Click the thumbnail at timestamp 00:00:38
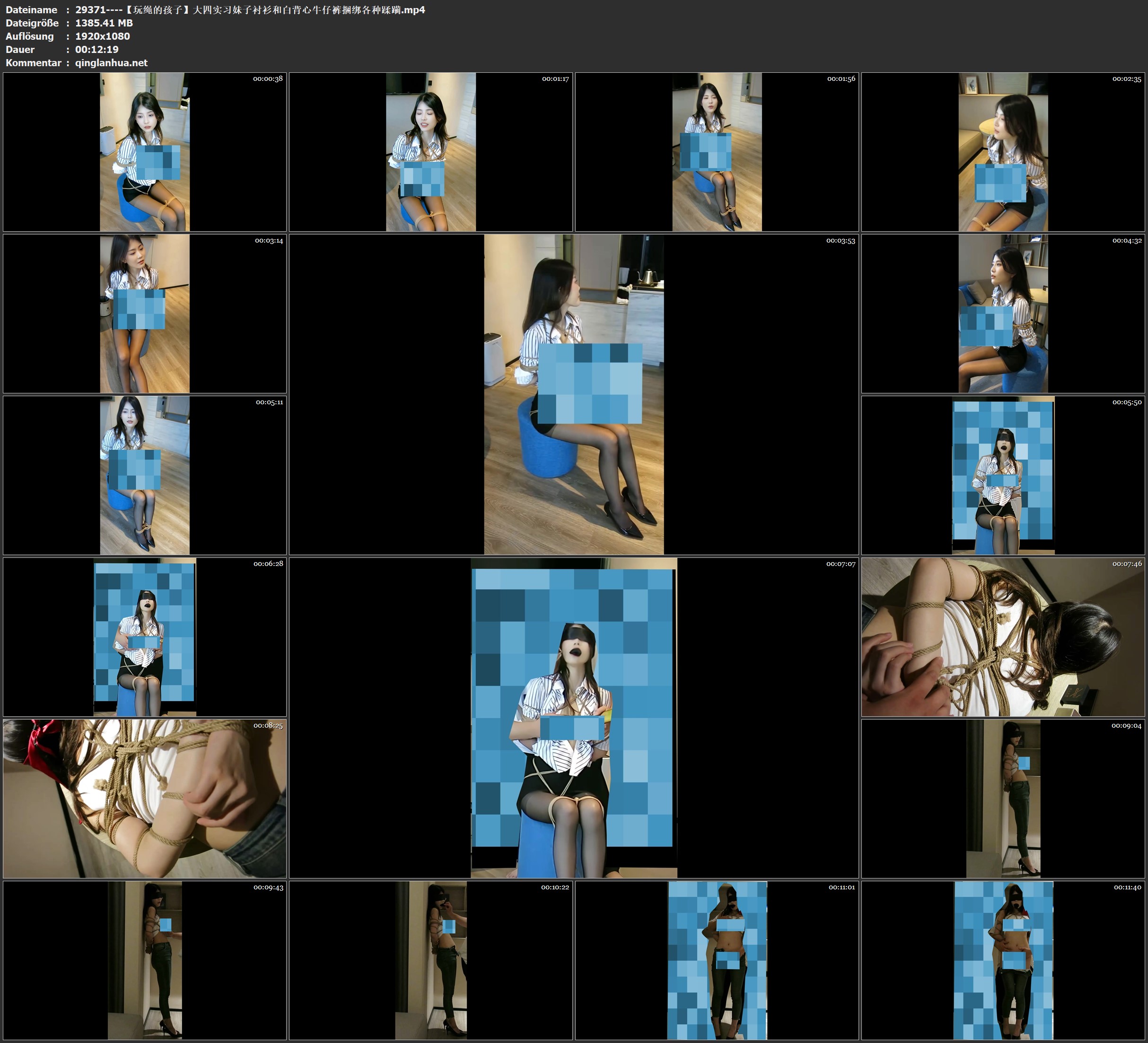The image size is (1148, 1043). pyautogui.click(x=145, y=151)
